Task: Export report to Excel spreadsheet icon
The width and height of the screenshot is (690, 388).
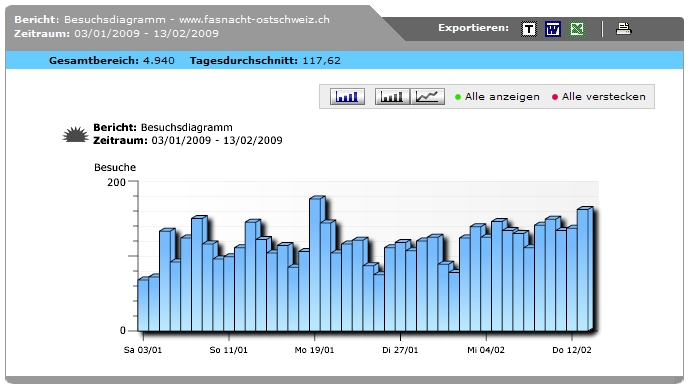Action: 577,29
